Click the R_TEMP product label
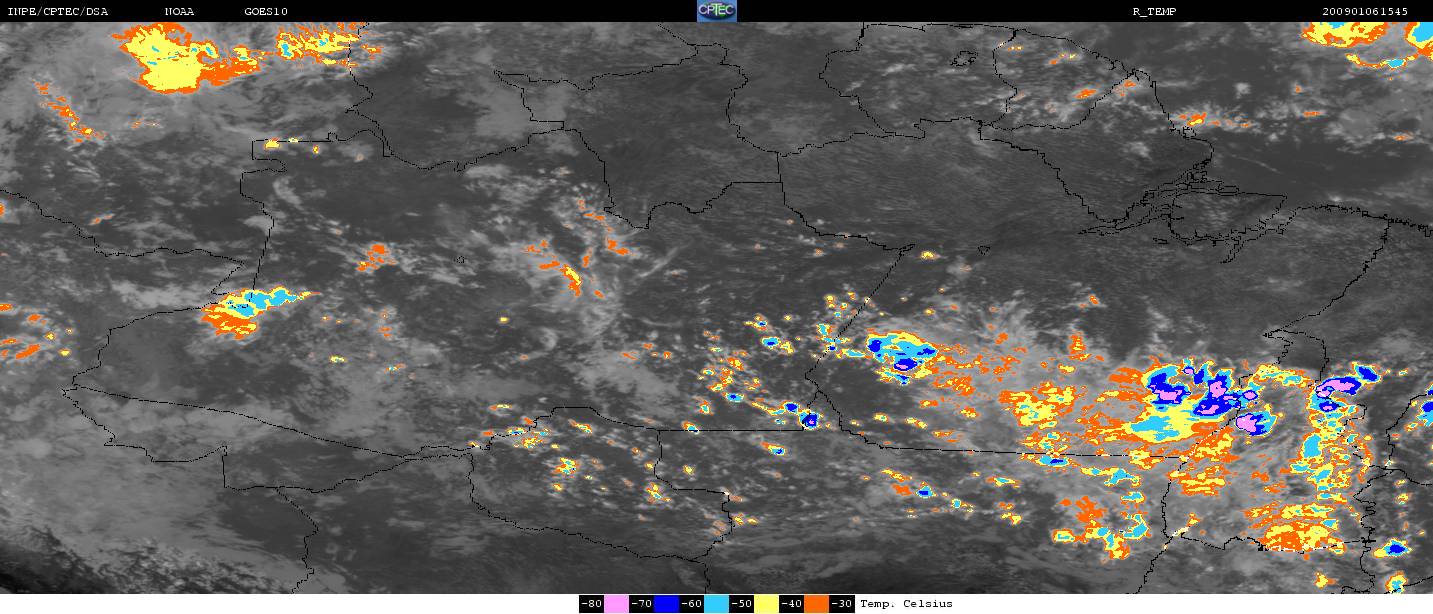 click(x=1153, y=11)
